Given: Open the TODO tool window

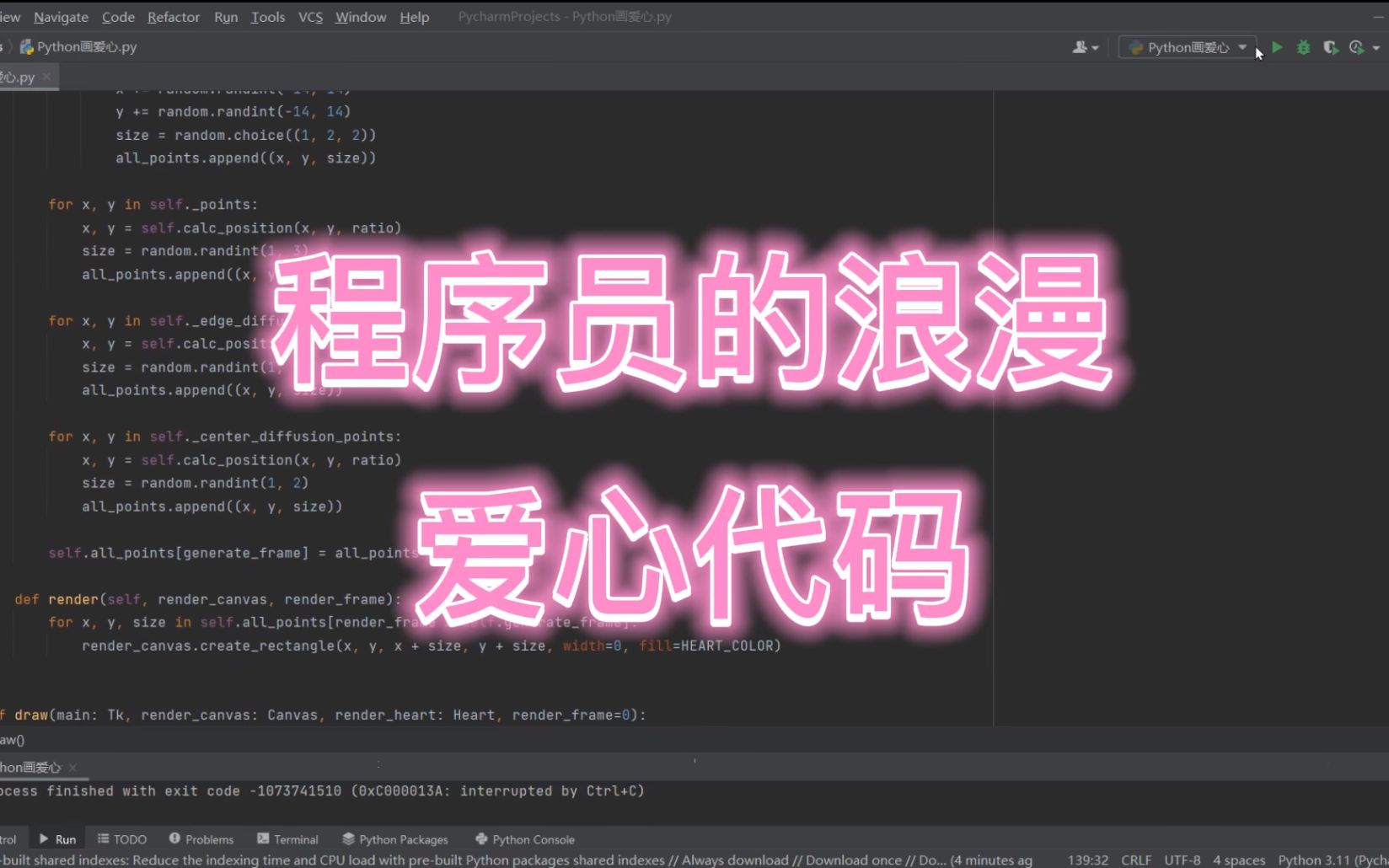Looking at the screenshot, I should pos(122,839).
